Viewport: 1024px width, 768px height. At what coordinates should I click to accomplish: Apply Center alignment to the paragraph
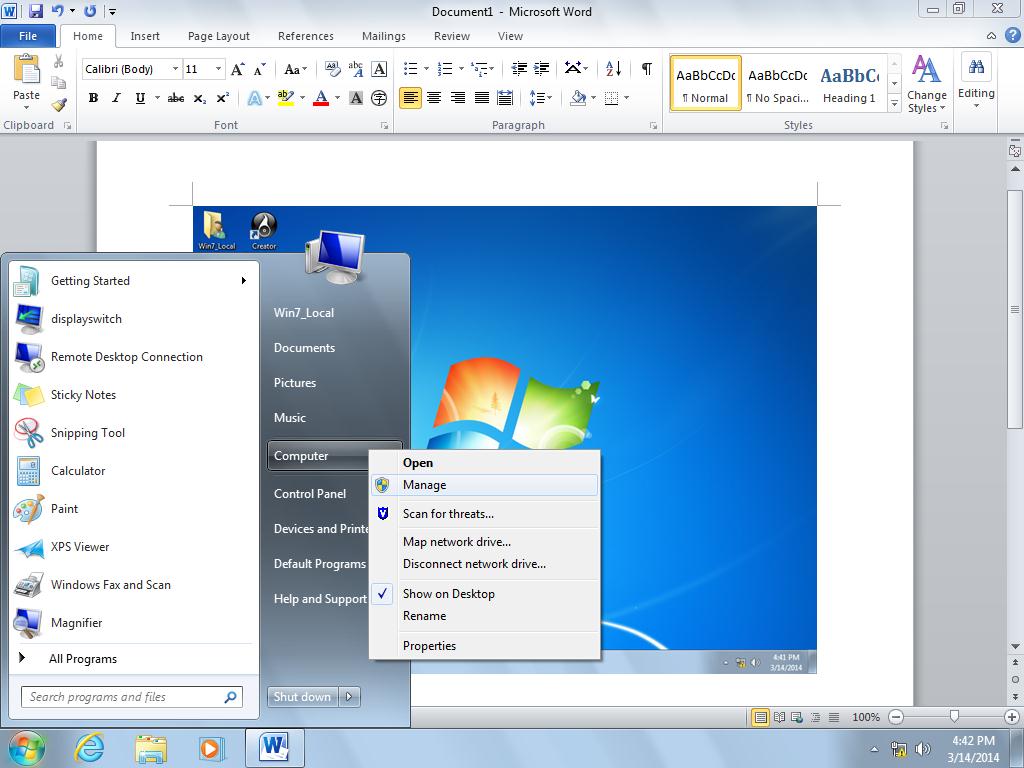[x=434, y=98]
